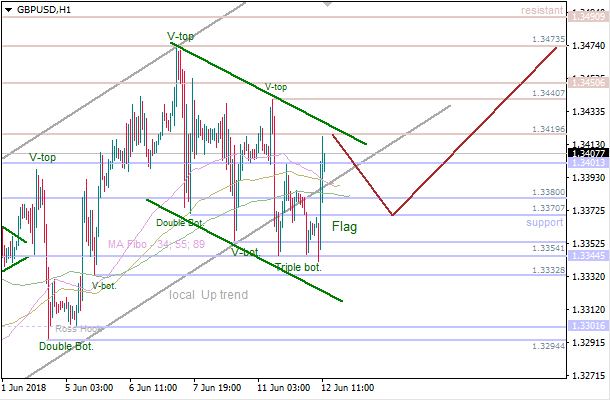
Task: Select the "local Up trend" text
Action: coord(207,295)
